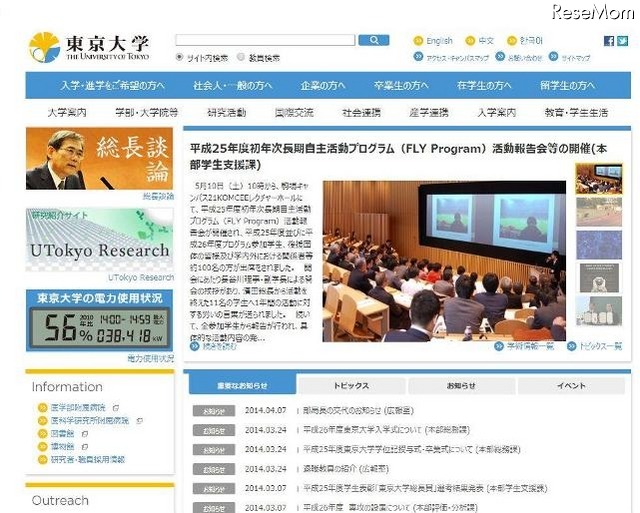Click external-link icon beside 図書館

pos(84,433)
